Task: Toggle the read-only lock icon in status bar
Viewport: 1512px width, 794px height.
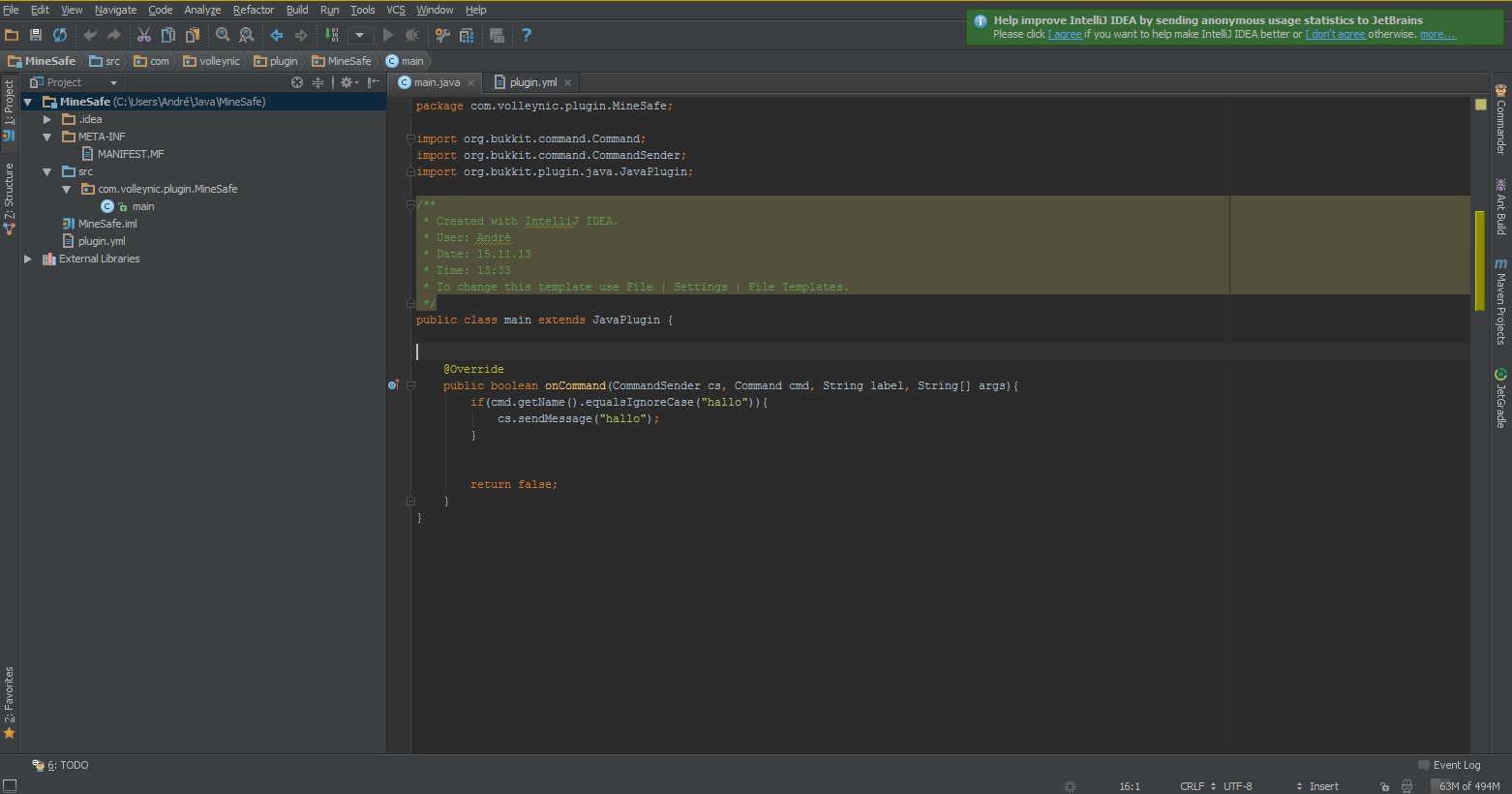Action: click(1384, 786)
